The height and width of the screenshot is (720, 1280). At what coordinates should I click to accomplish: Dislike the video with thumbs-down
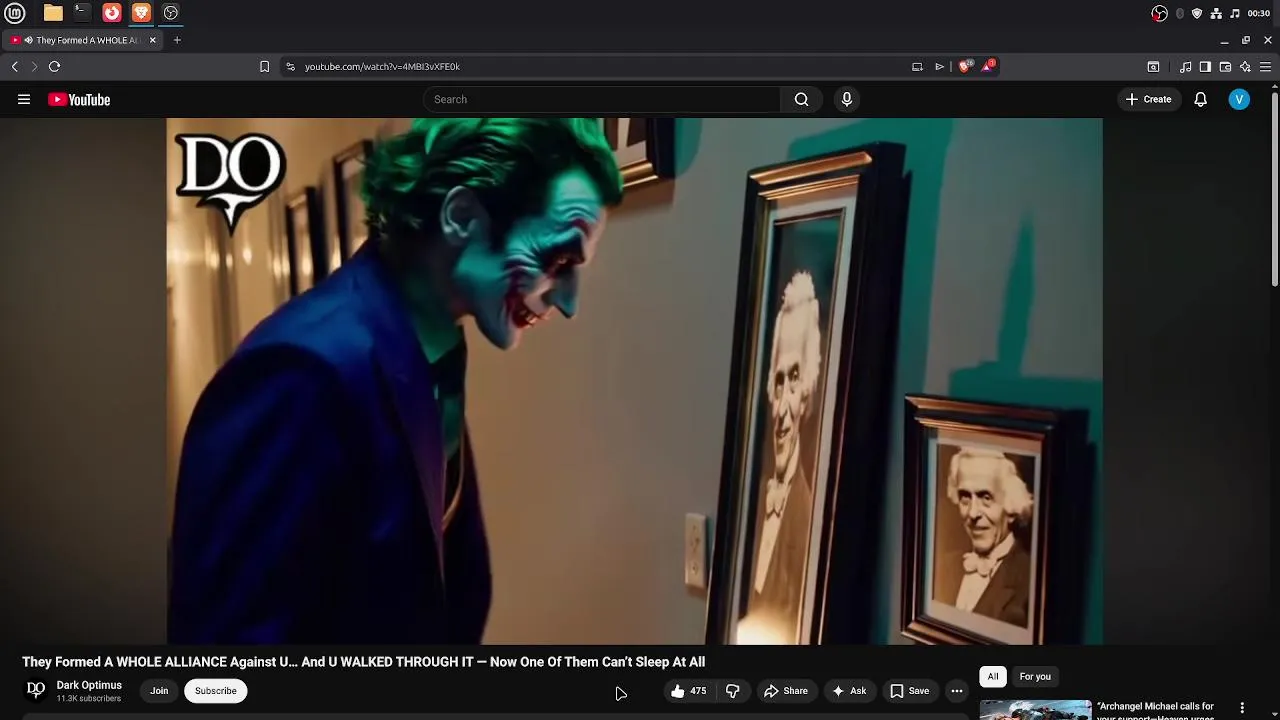pyautogui.click(x=732, y=691)
